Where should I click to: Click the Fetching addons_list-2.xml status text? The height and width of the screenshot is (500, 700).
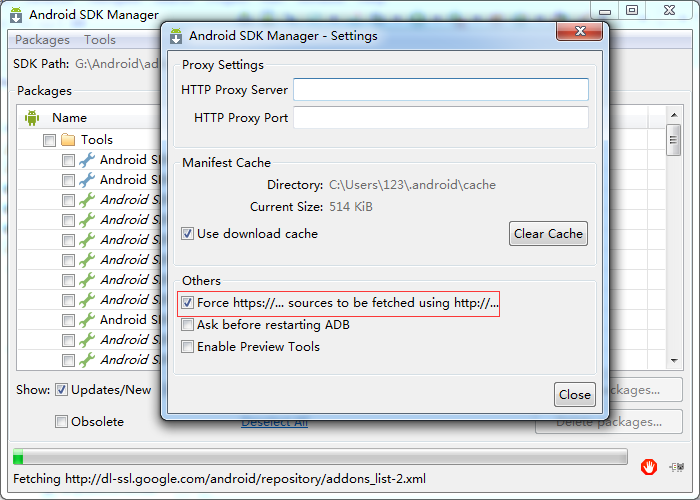tap(219, 479)
